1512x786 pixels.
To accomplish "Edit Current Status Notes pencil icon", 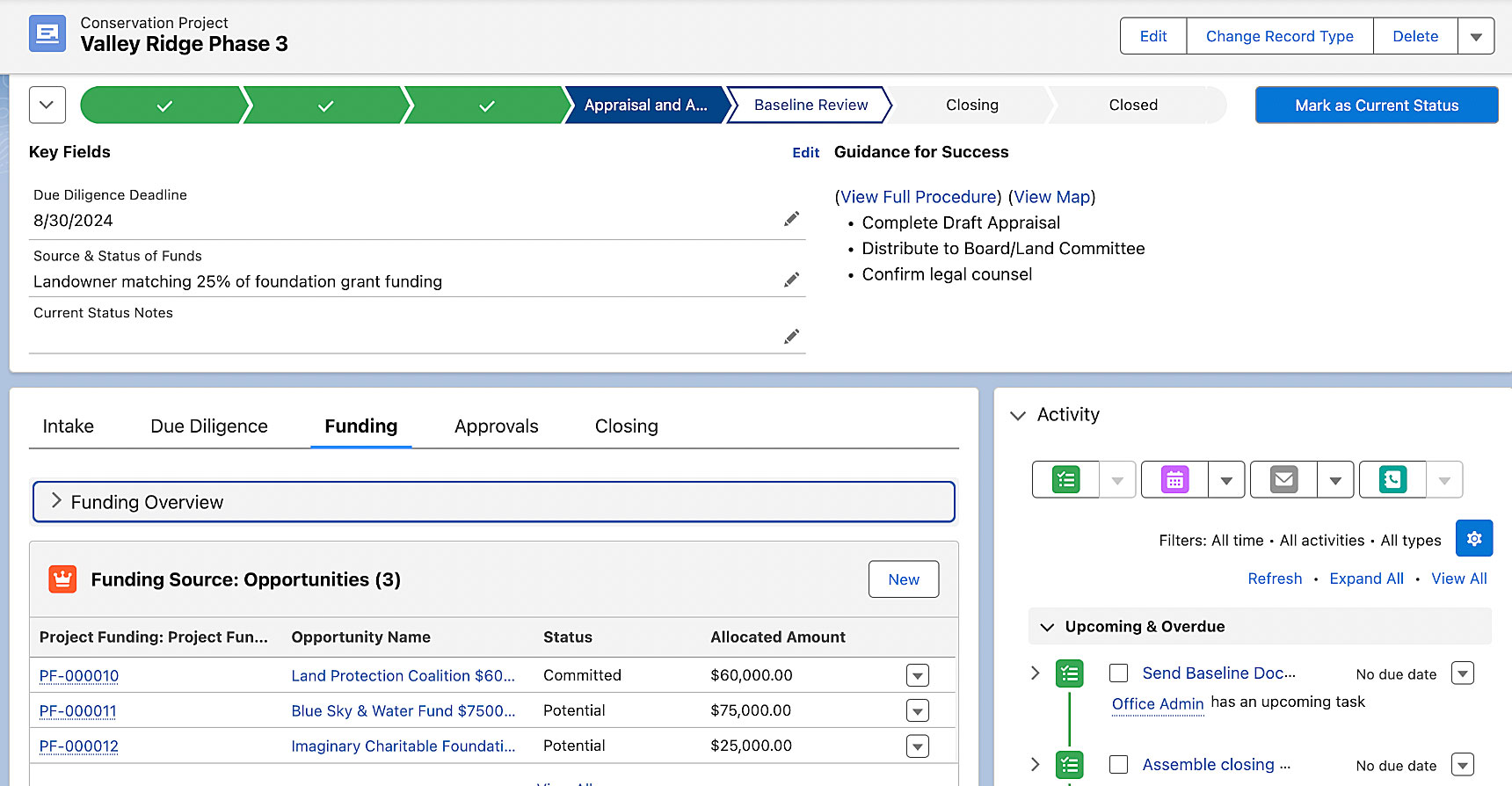I will (x=791, y=337).
